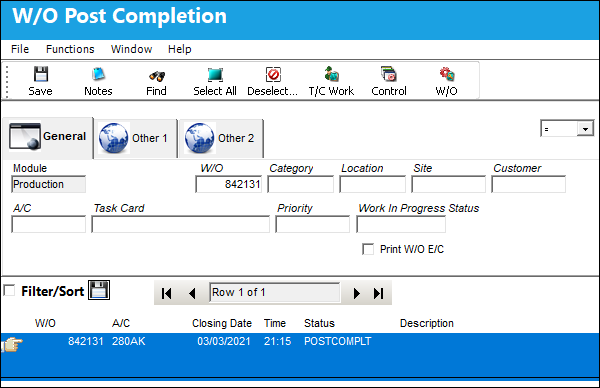Click the A/C column header in grid
The image size is (600, 388).
[x=121, y=323]
